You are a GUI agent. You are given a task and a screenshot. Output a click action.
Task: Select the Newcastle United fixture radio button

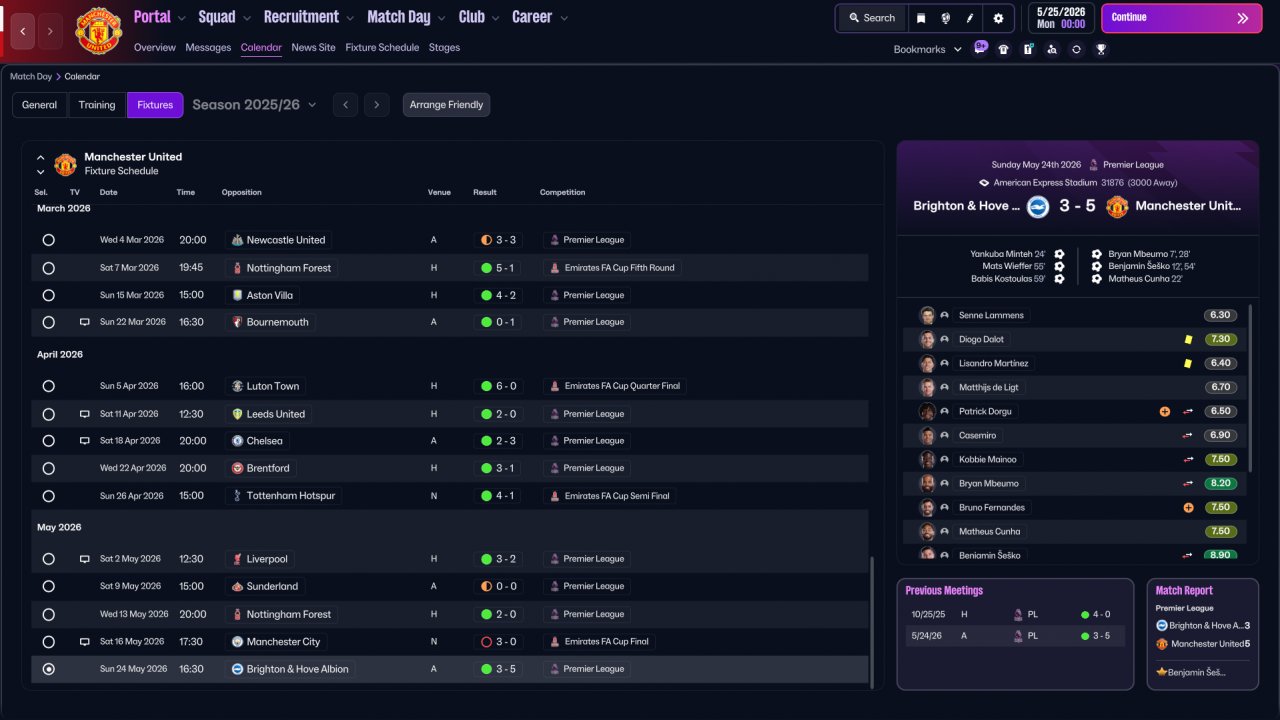48,240
